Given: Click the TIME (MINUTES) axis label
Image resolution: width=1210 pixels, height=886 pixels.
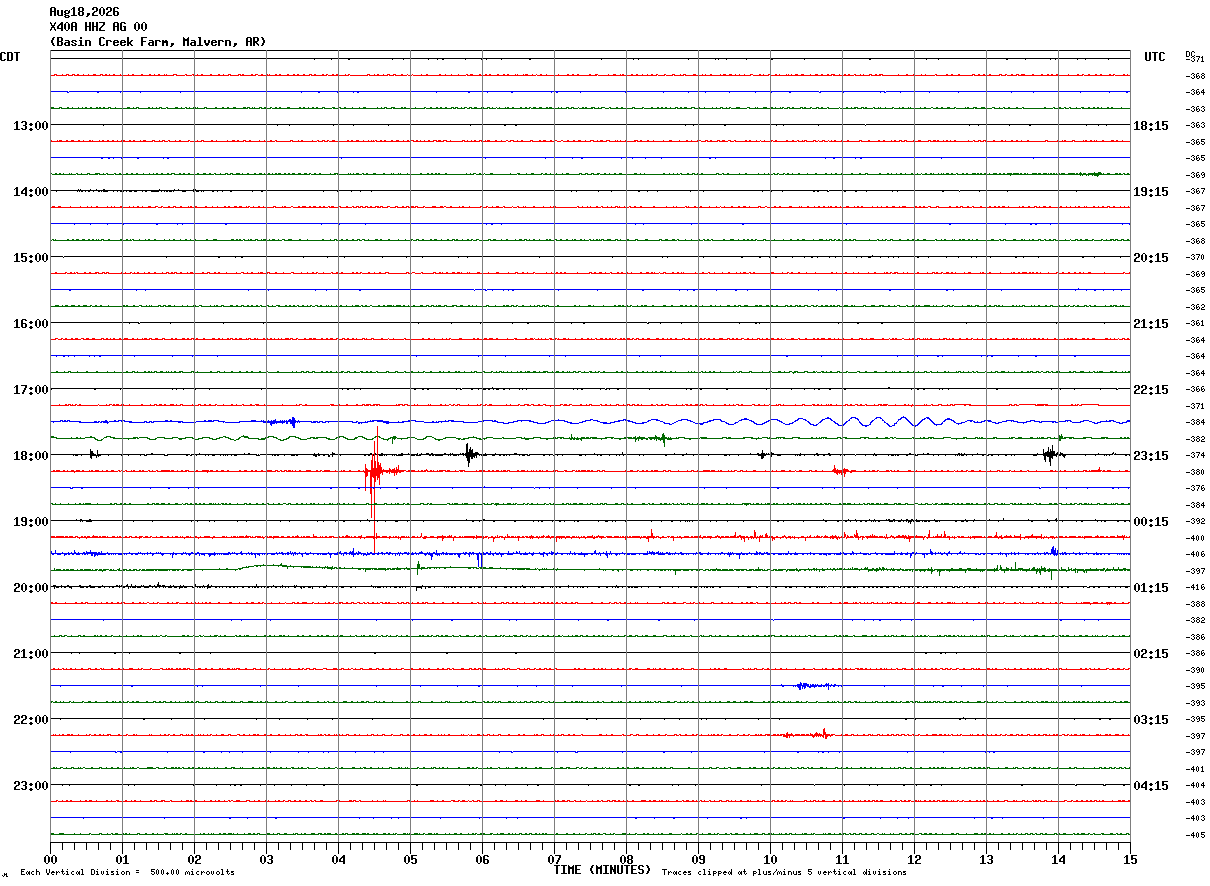Looking at the screenshot, I should pos(602,870).
